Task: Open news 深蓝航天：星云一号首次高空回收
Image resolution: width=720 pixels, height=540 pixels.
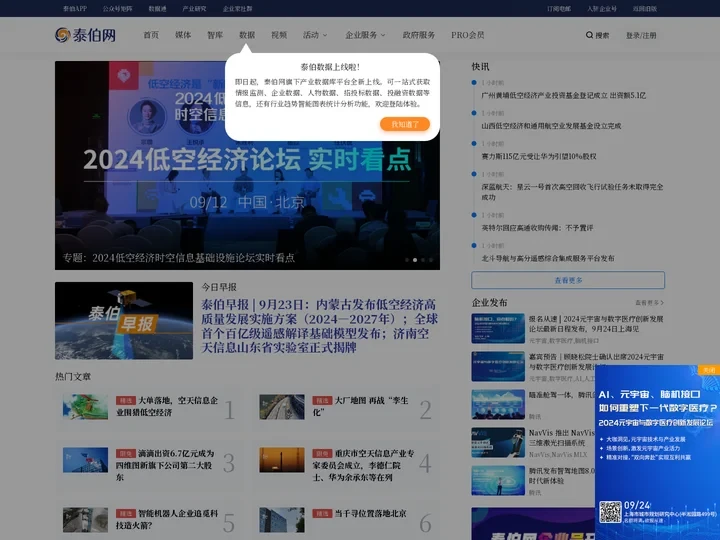Action: click(x=572, y=192)
